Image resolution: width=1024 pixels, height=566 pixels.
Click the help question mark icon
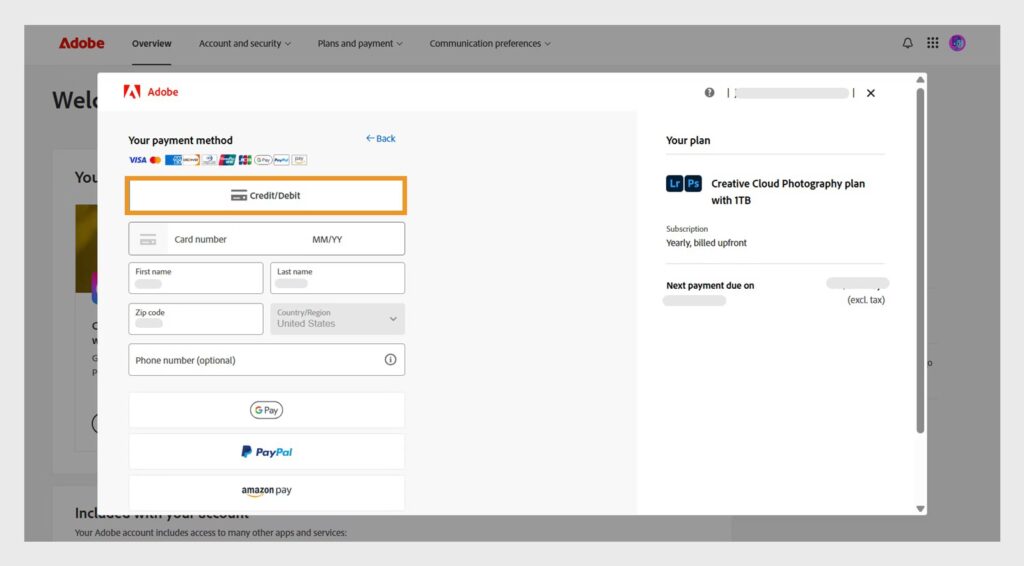click(709, 92)
